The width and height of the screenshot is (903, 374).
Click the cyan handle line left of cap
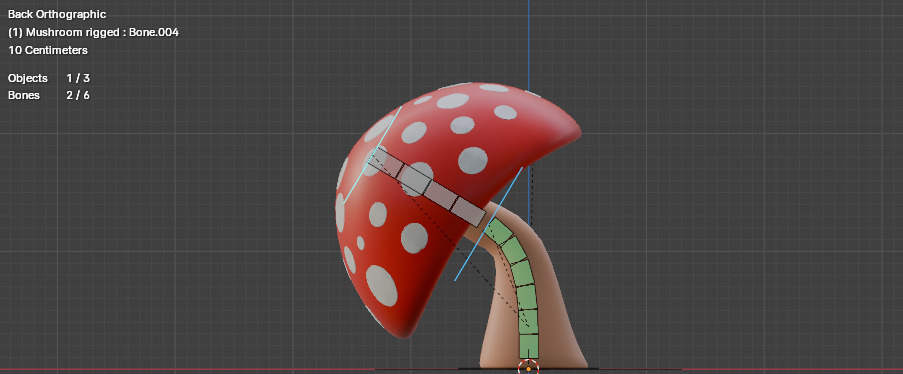[372, 155]
